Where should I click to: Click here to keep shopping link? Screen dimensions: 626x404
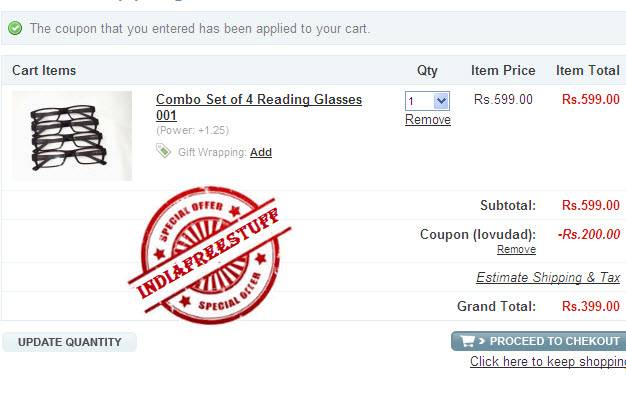pos(548,361)
